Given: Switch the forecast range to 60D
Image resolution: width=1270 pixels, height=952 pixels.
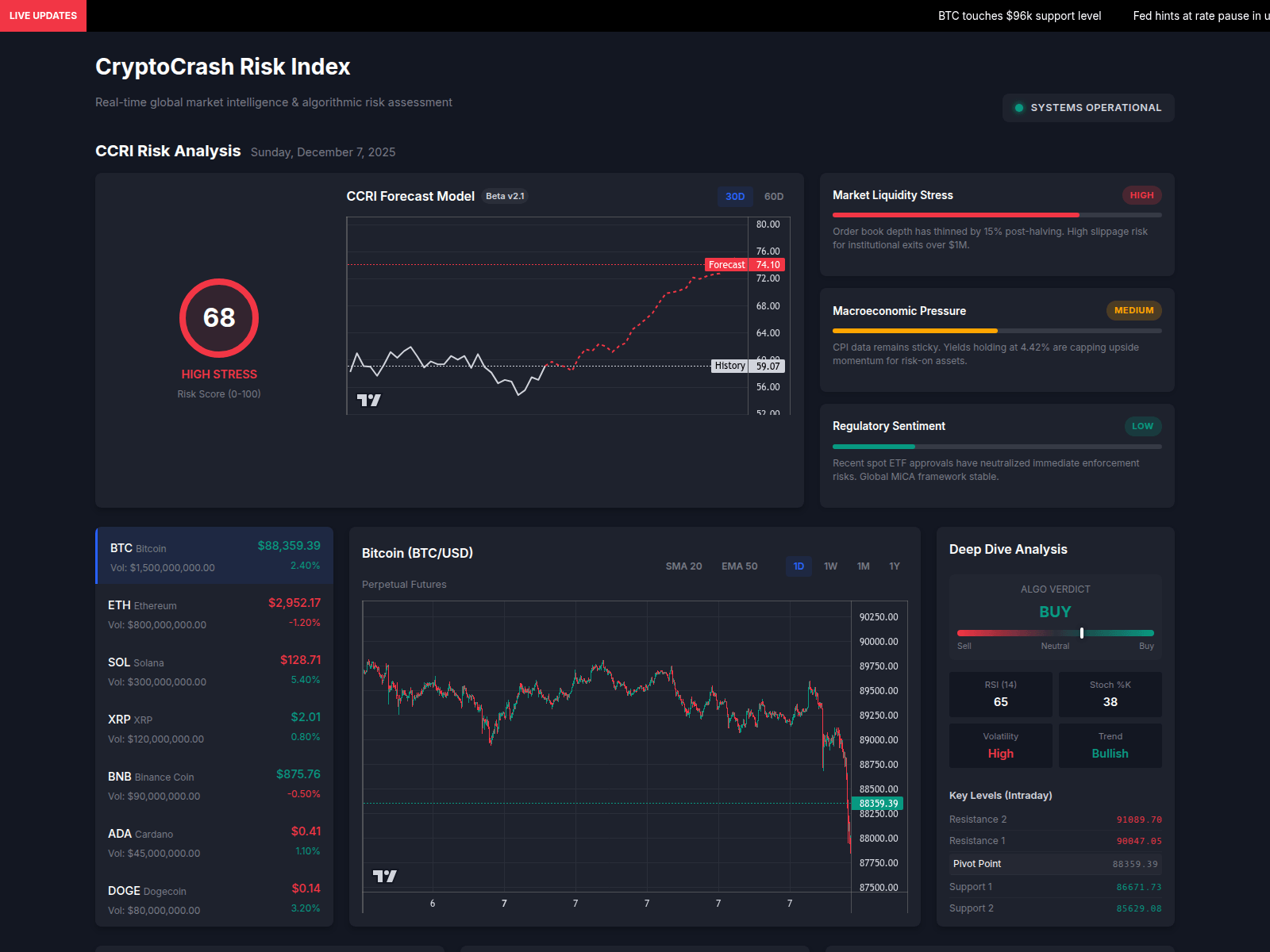Looking at the screenshot, I should tap(774, 197).
